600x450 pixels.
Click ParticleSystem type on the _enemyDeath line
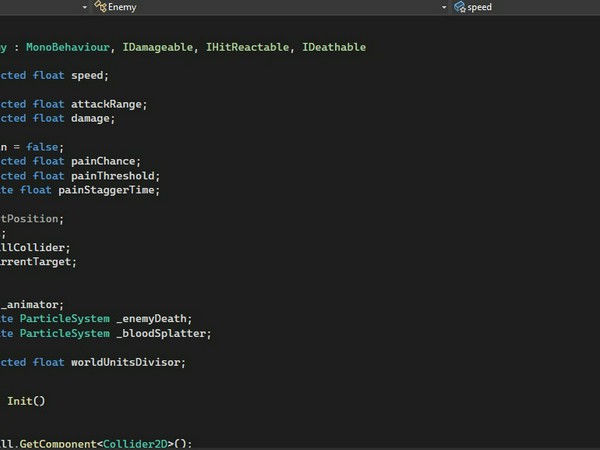65,319
